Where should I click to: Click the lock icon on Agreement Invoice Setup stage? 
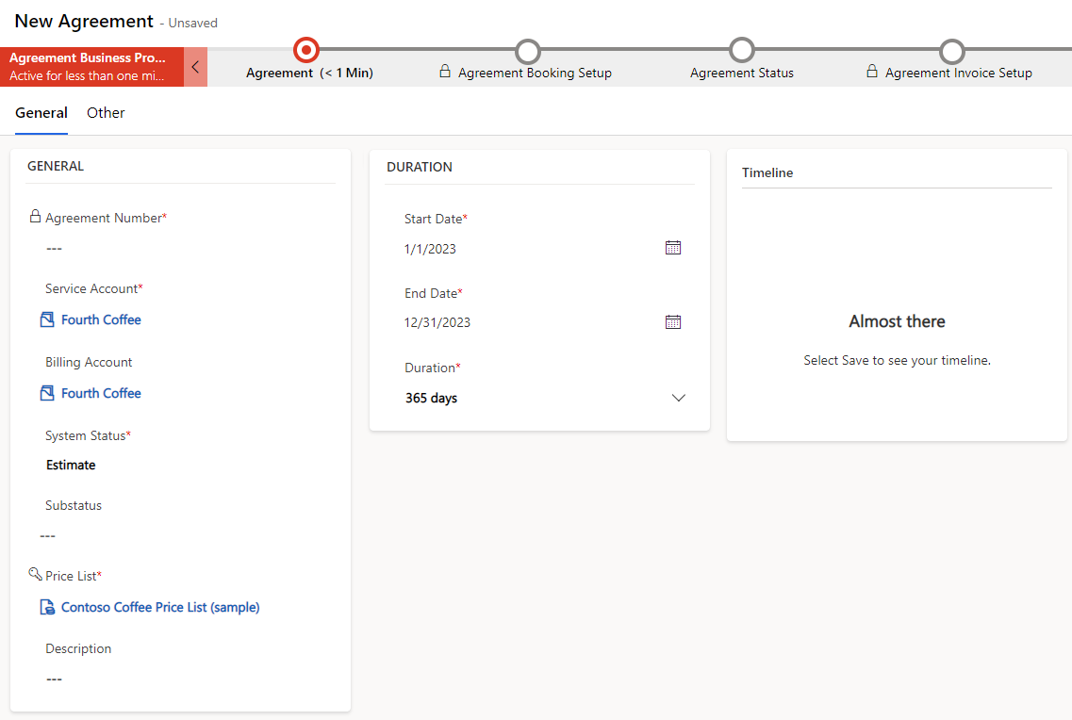(x=870, y=71)
